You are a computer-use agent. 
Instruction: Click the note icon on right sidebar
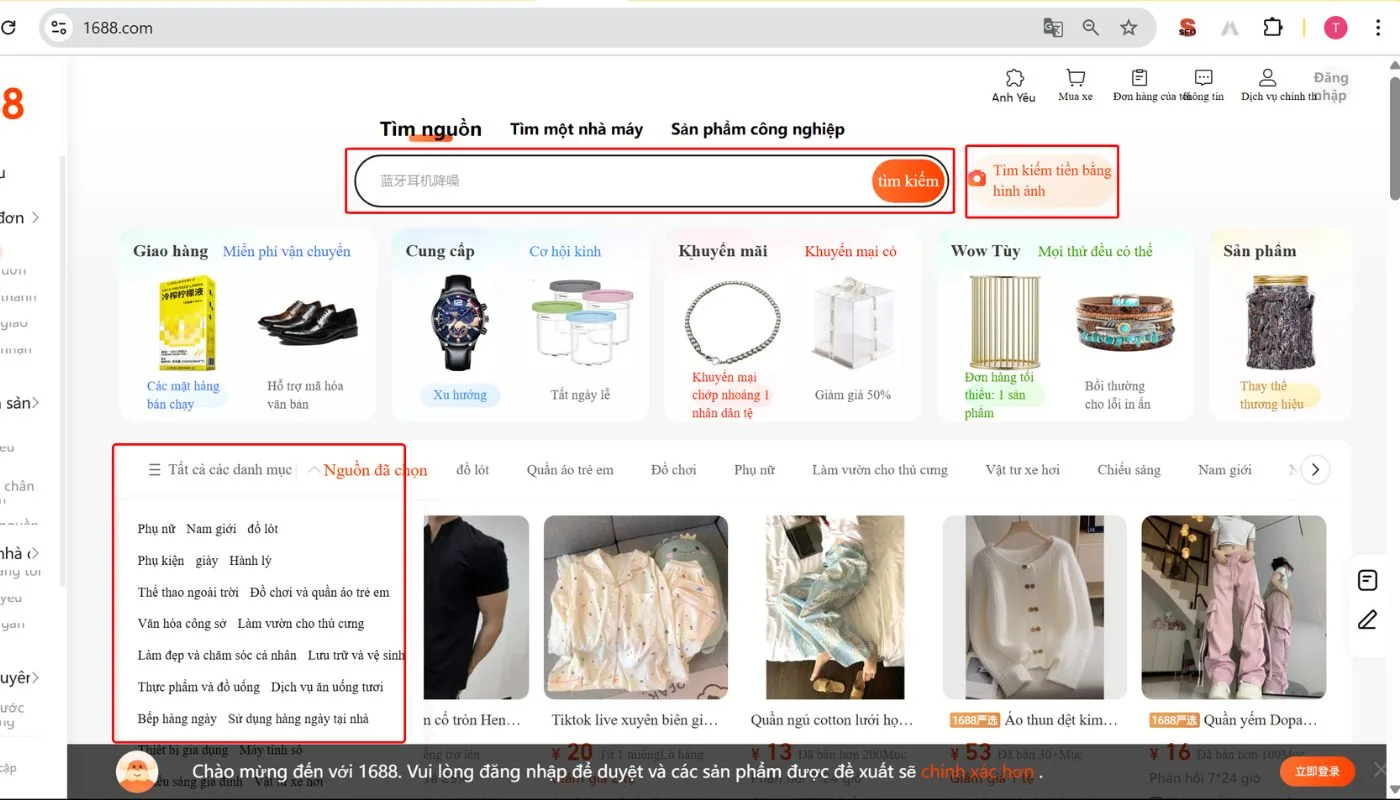tap(1367, 580)
